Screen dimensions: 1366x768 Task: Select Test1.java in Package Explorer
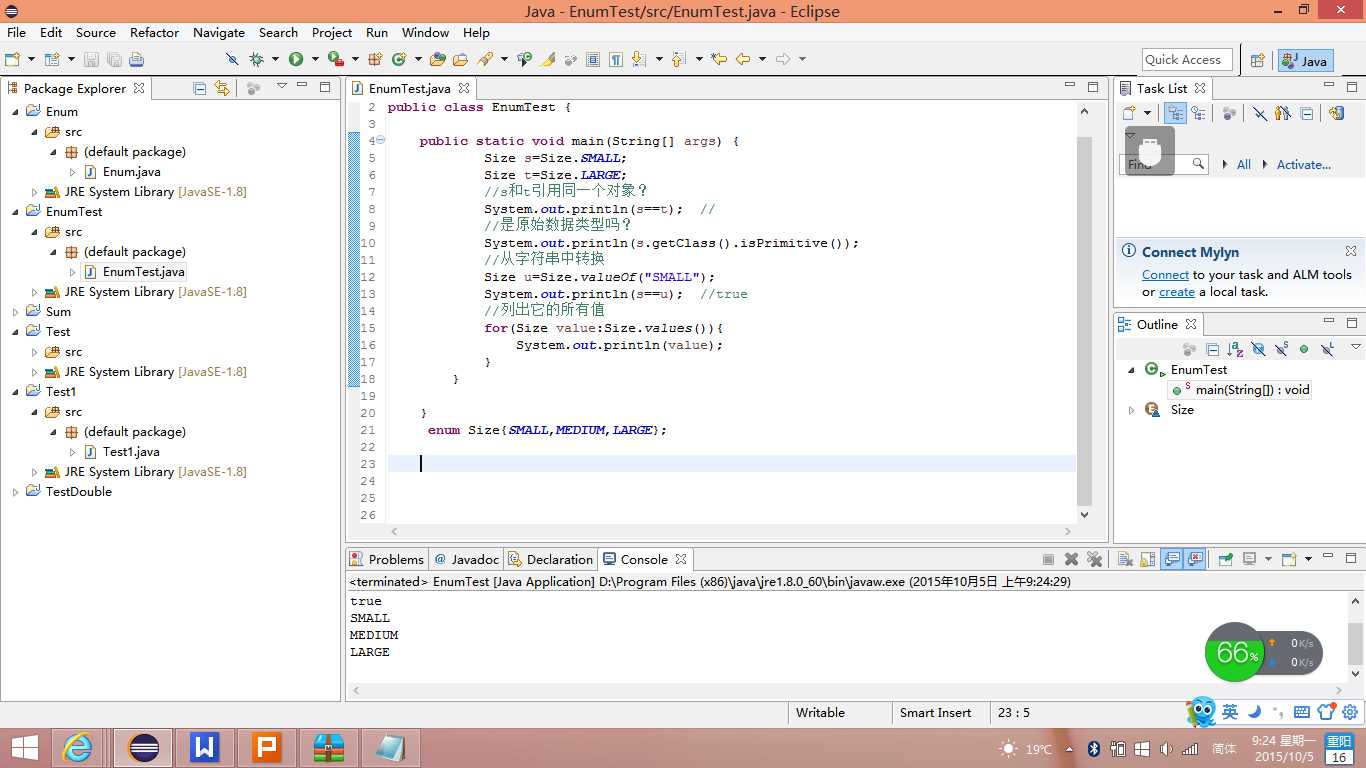tap(131, 452)
